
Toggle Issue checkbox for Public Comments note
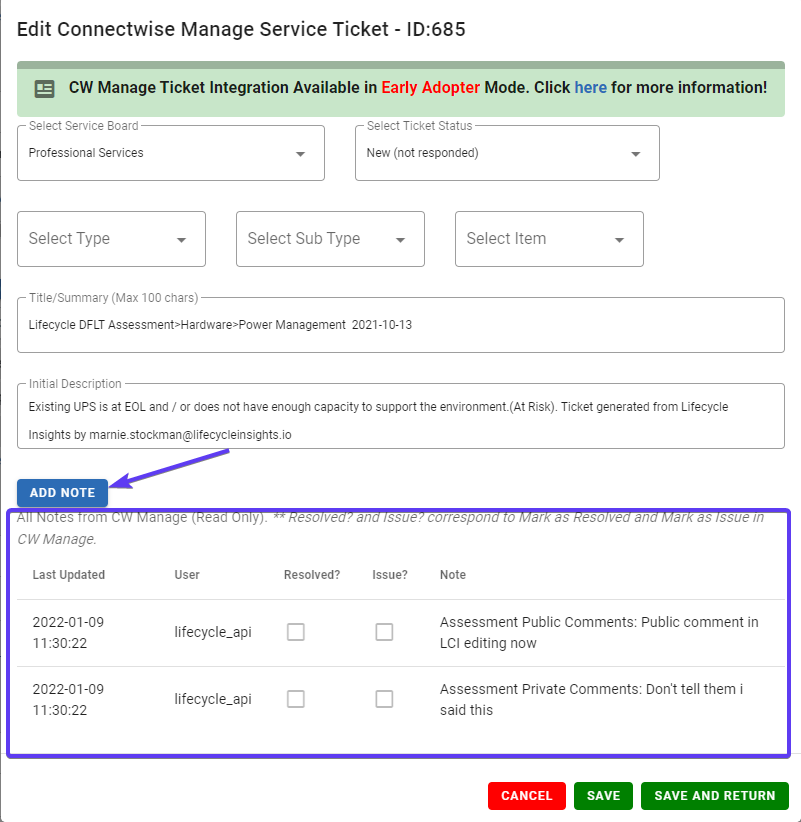pos(384,632)
